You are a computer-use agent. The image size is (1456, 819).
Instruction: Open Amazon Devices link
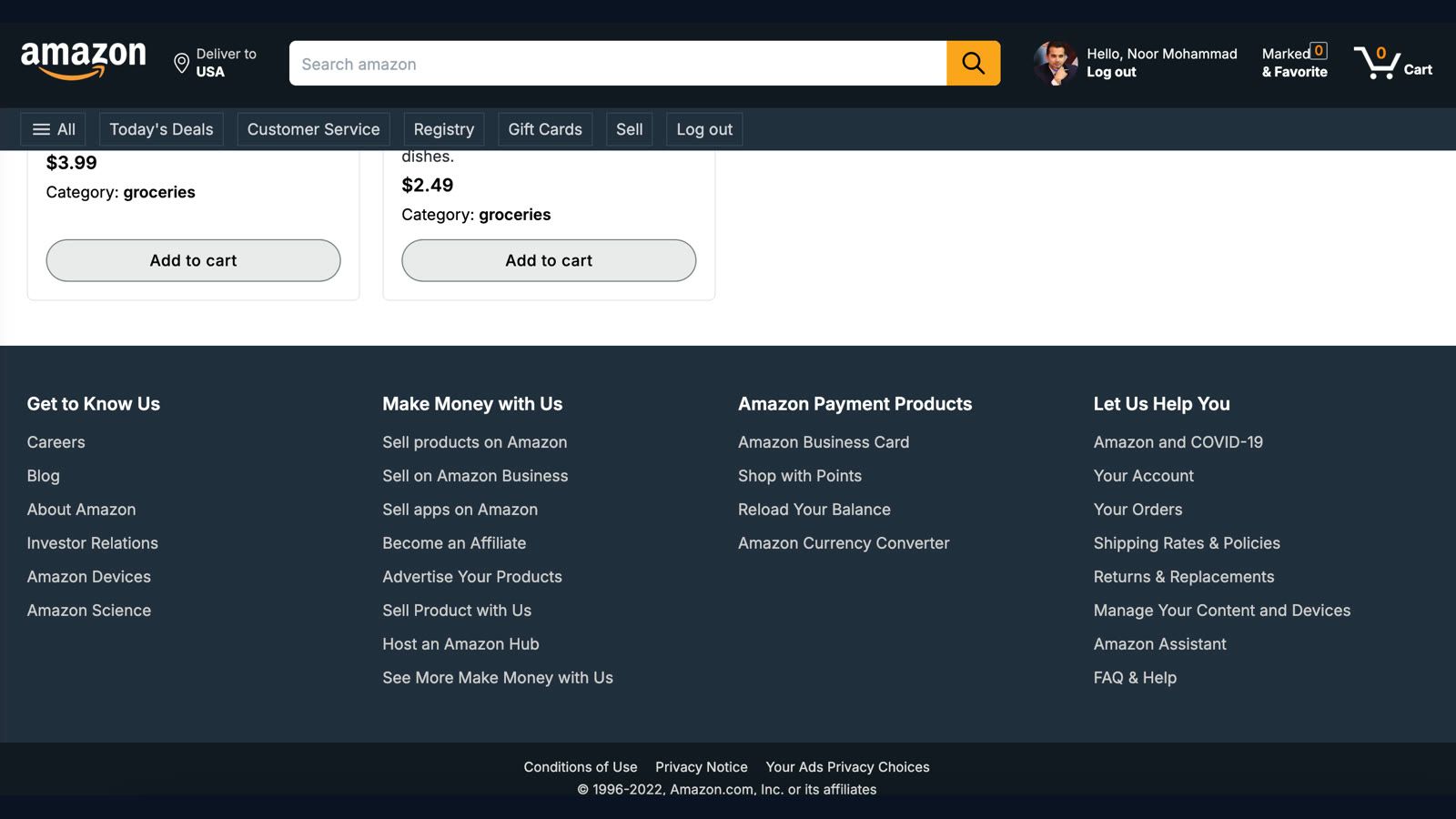click(x=88, y=577)
